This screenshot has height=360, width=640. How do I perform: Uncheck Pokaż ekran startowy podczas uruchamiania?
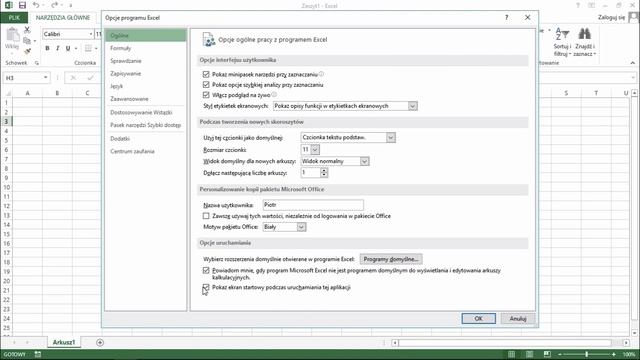pos(206,287)
